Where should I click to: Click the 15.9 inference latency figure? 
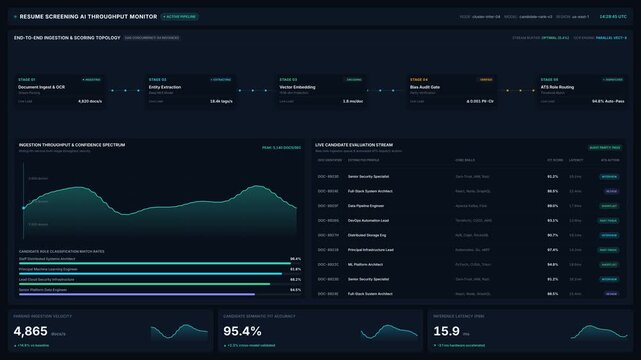[x=446, y=331]
